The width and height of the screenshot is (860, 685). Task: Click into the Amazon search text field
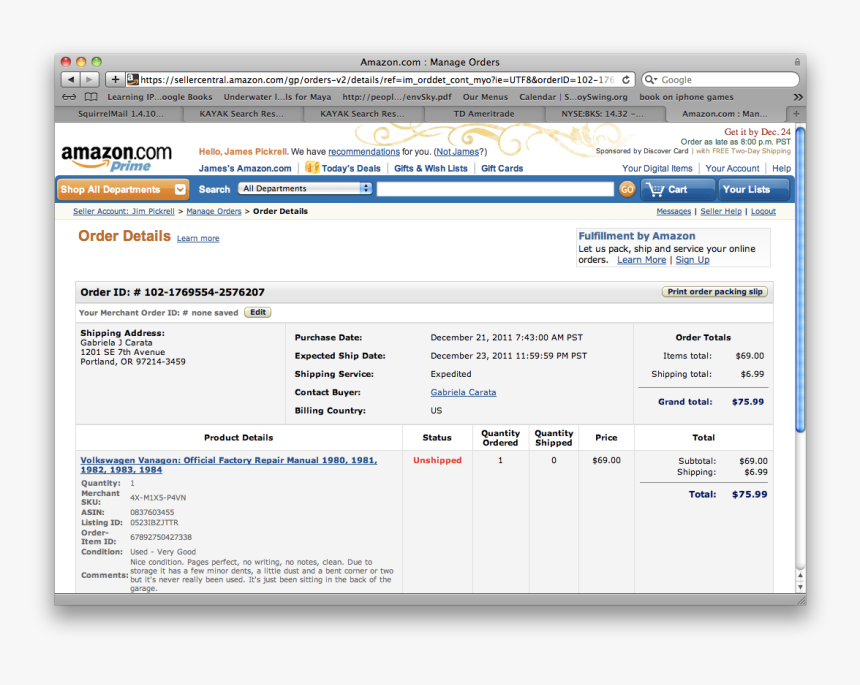pyautogui.click(x=495, y=189)
